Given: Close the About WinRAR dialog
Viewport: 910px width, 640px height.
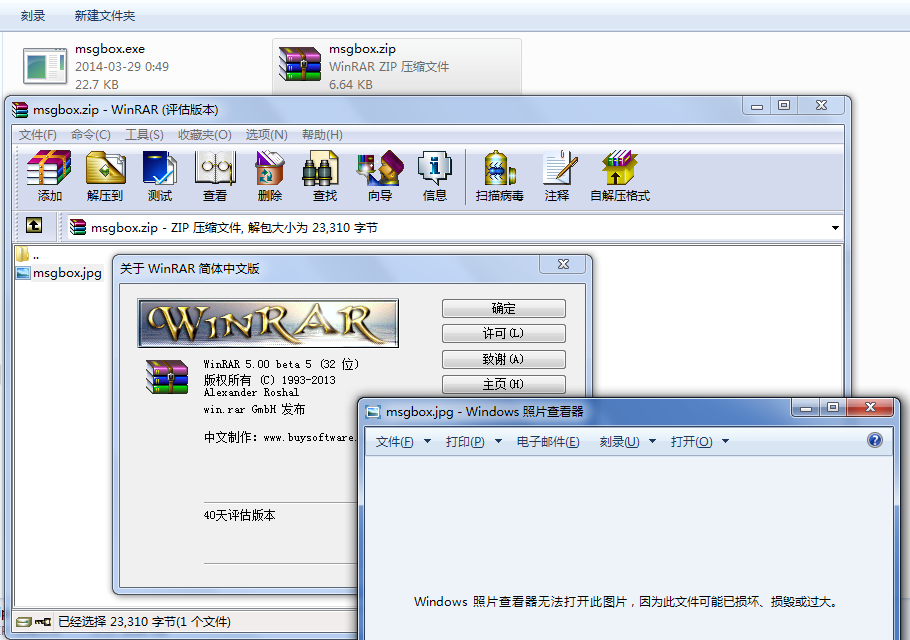Looking at the screenshot, I should click(x=563, y=264).
